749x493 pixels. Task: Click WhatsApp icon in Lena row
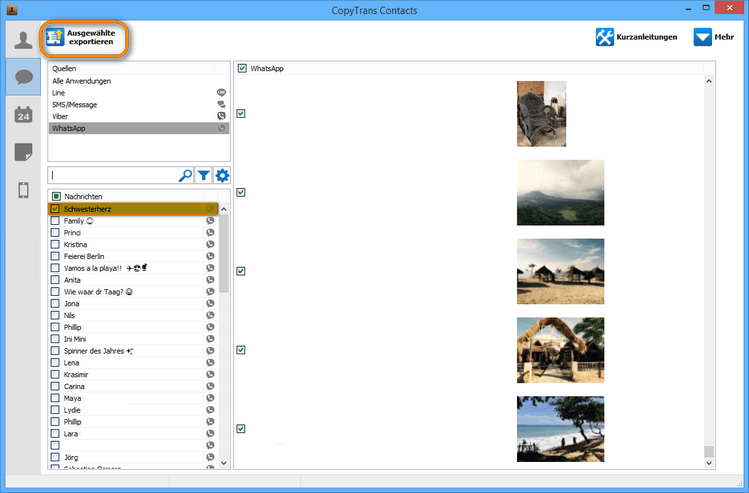210,363
